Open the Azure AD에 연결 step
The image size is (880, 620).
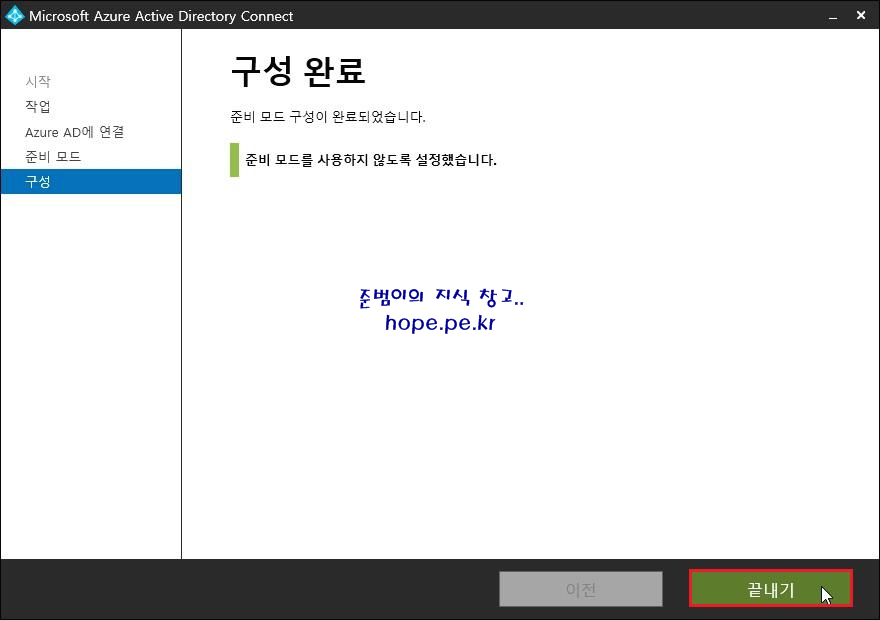(x=75, y=132)
